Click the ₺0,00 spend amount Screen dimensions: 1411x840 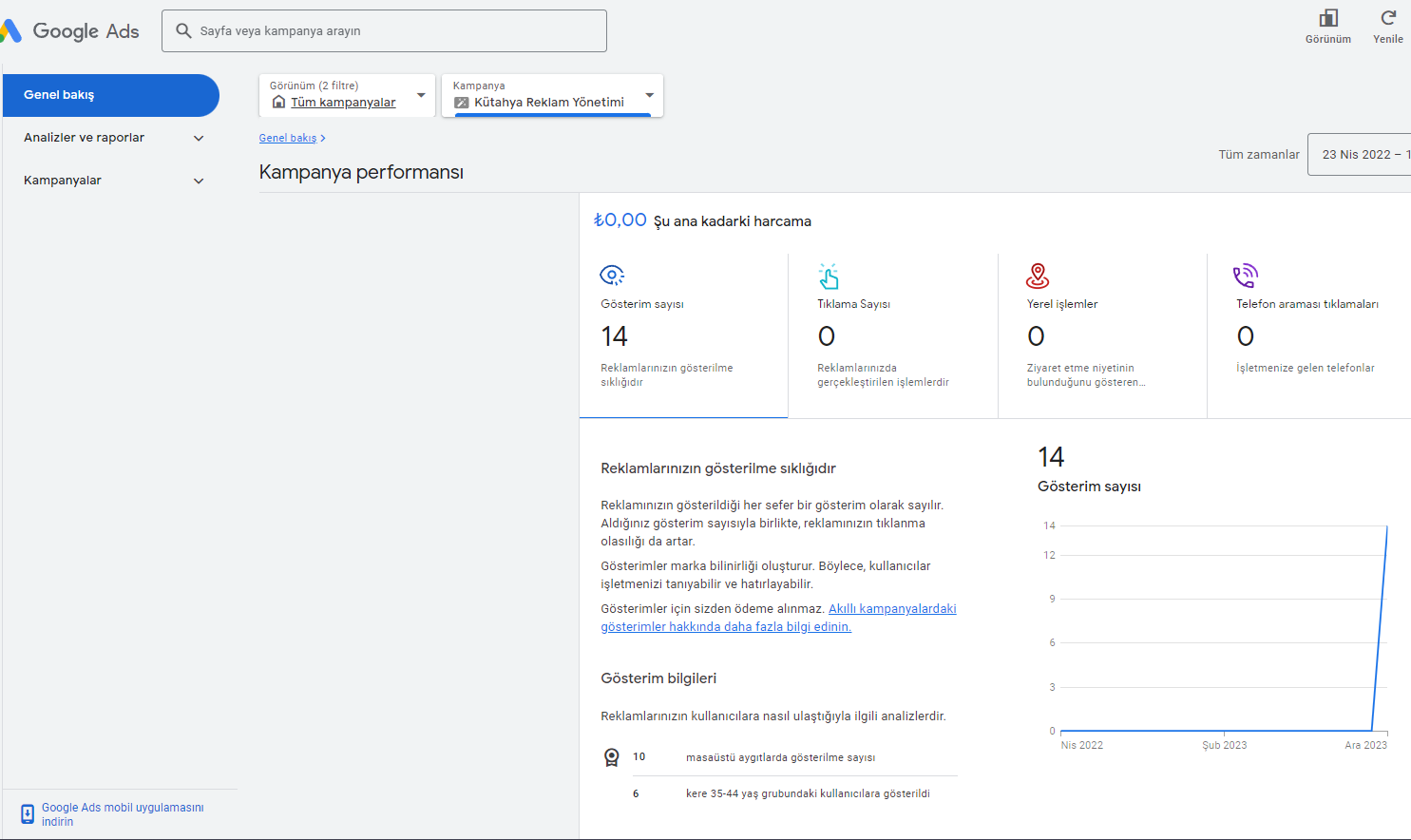click(620, 220)
